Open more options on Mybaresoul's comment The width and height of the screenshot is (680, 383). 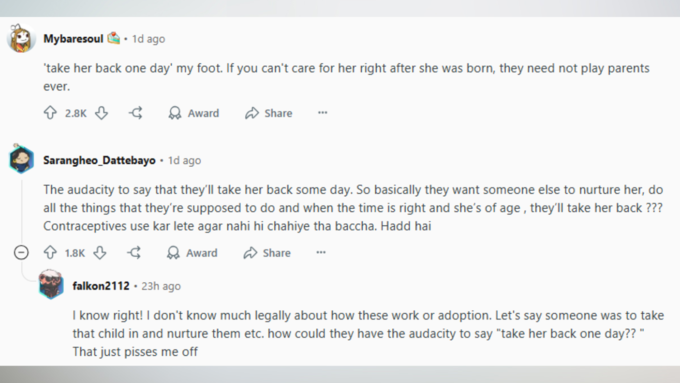click(322, 113)
